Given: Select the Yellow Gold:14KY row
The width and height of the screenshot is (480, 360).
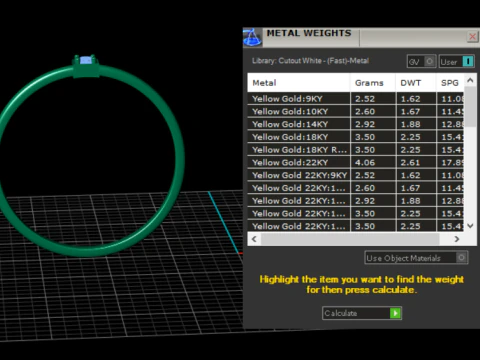Looking at the screenshot, I should 355,124.
